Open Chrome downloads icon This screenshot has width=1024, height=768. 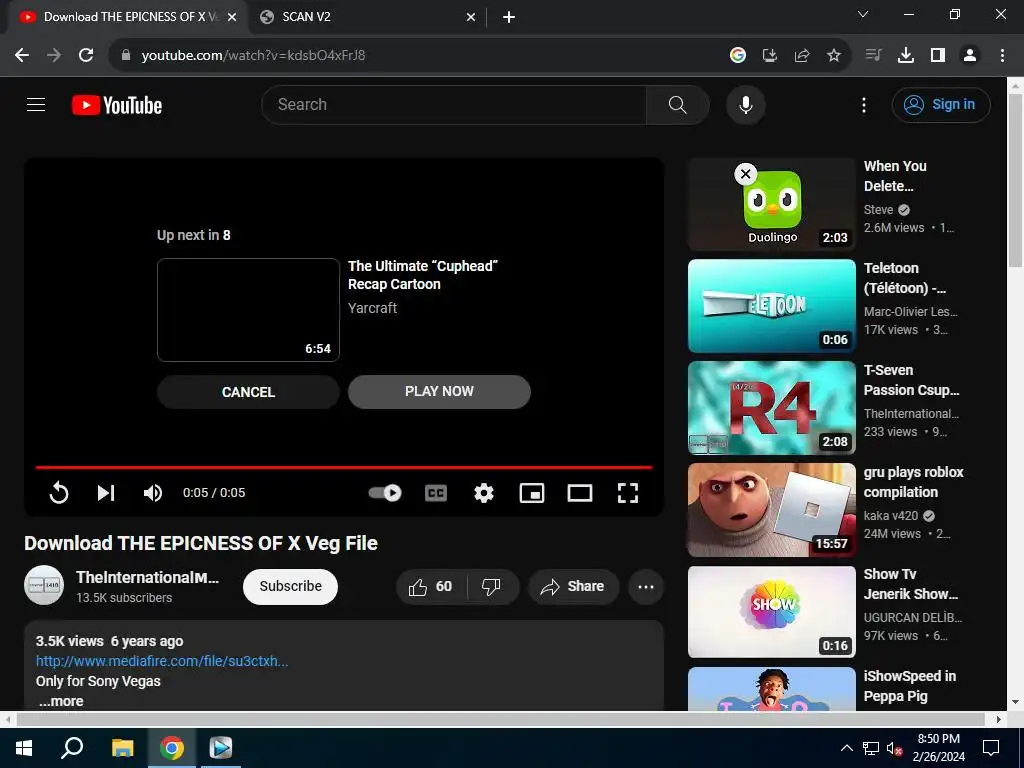click(905, 56)
